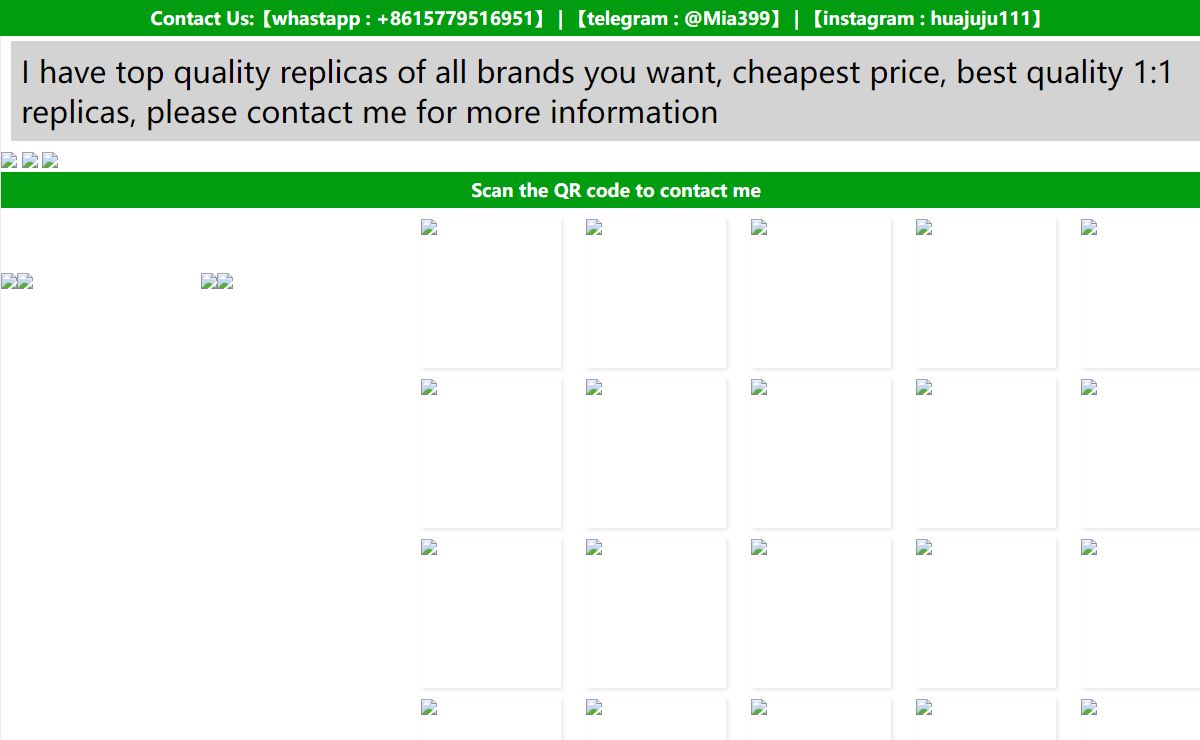Open the fourth product thumbnail in the top row
Viewport: 1200px width, 740px height.
tap(985, 292)
